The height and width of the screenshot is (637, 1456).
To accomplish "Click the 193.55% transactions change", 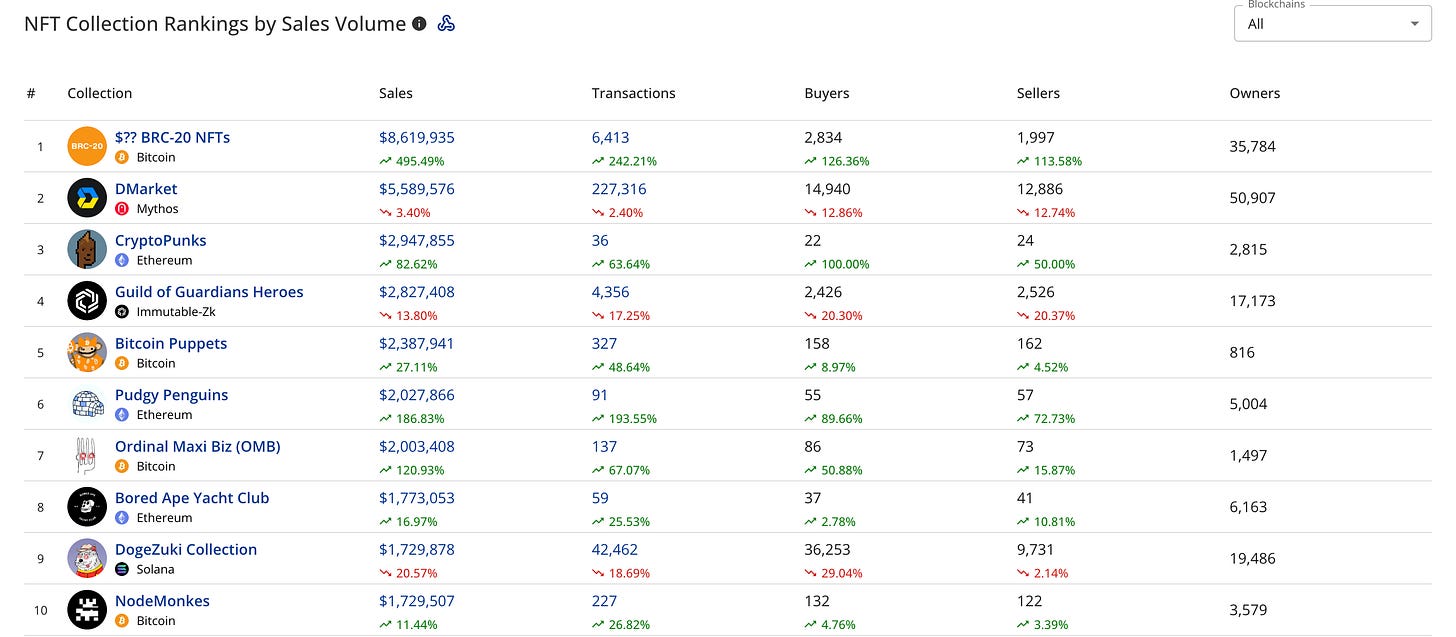I will pos(624,419).
